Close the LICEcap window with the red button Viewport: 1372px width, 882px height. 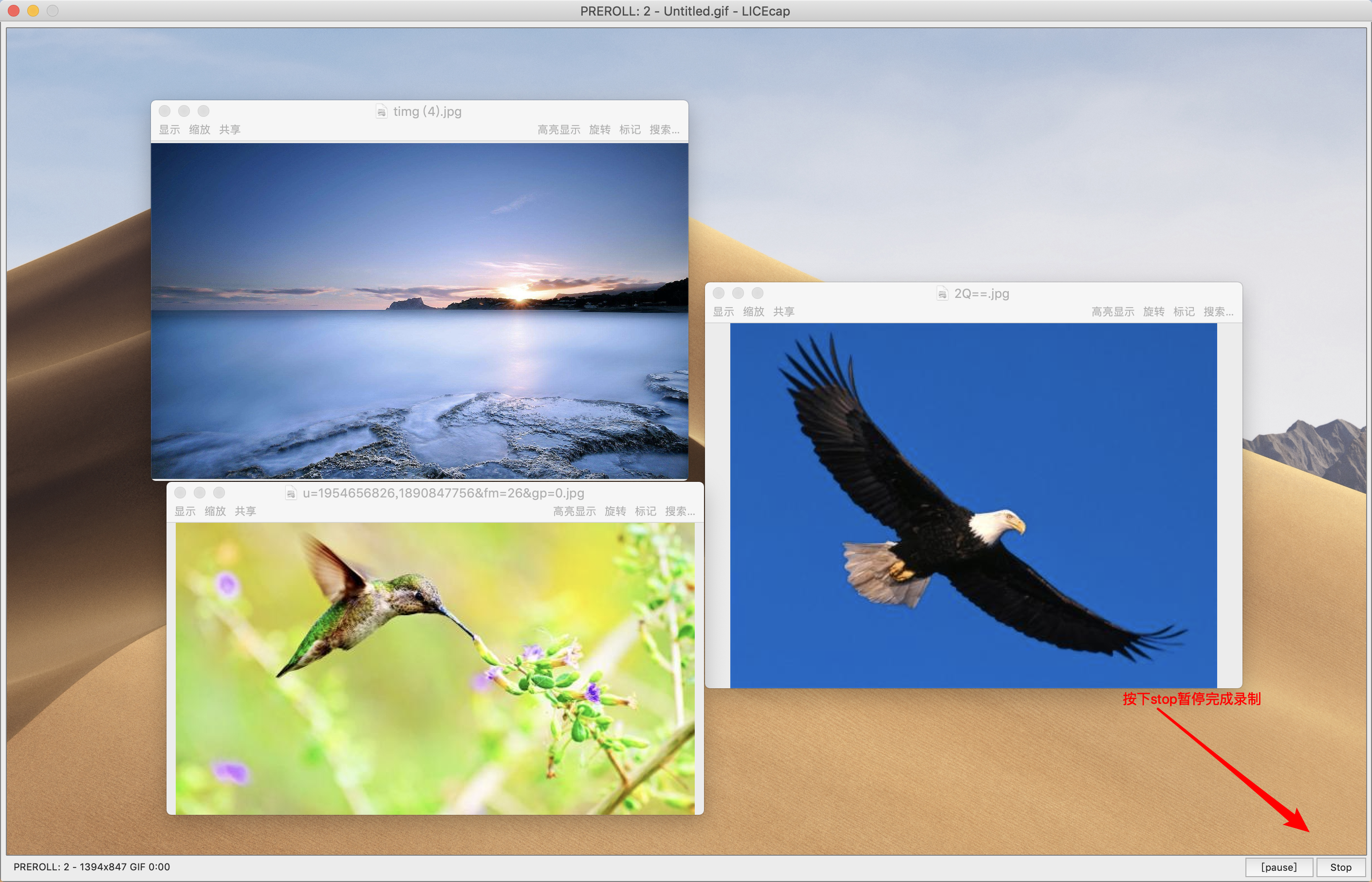[14, 10]
